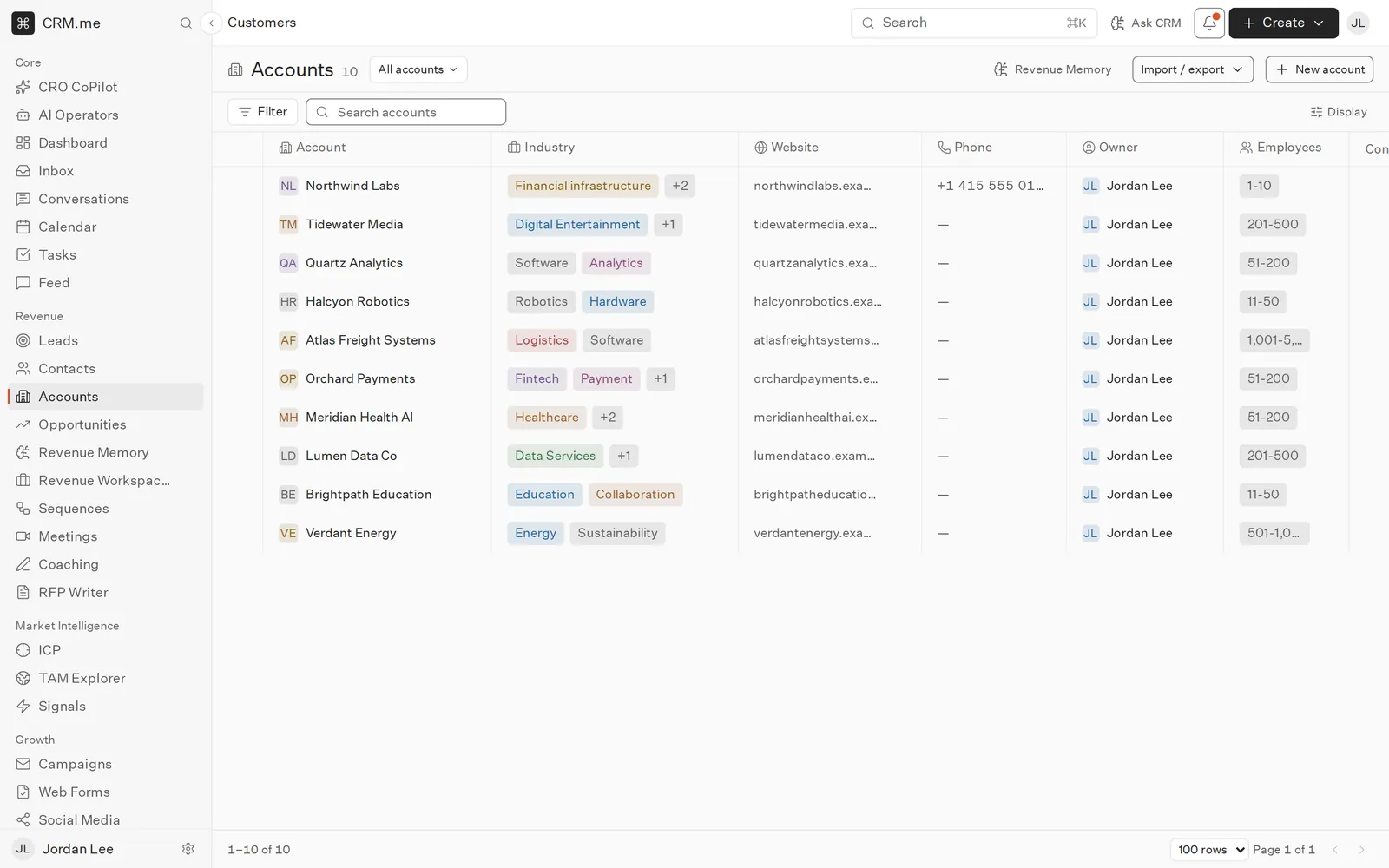This screenshot has width=1389, height=868.
Task: Click the sidebar search magnifier icon
Action: (186, 23)
